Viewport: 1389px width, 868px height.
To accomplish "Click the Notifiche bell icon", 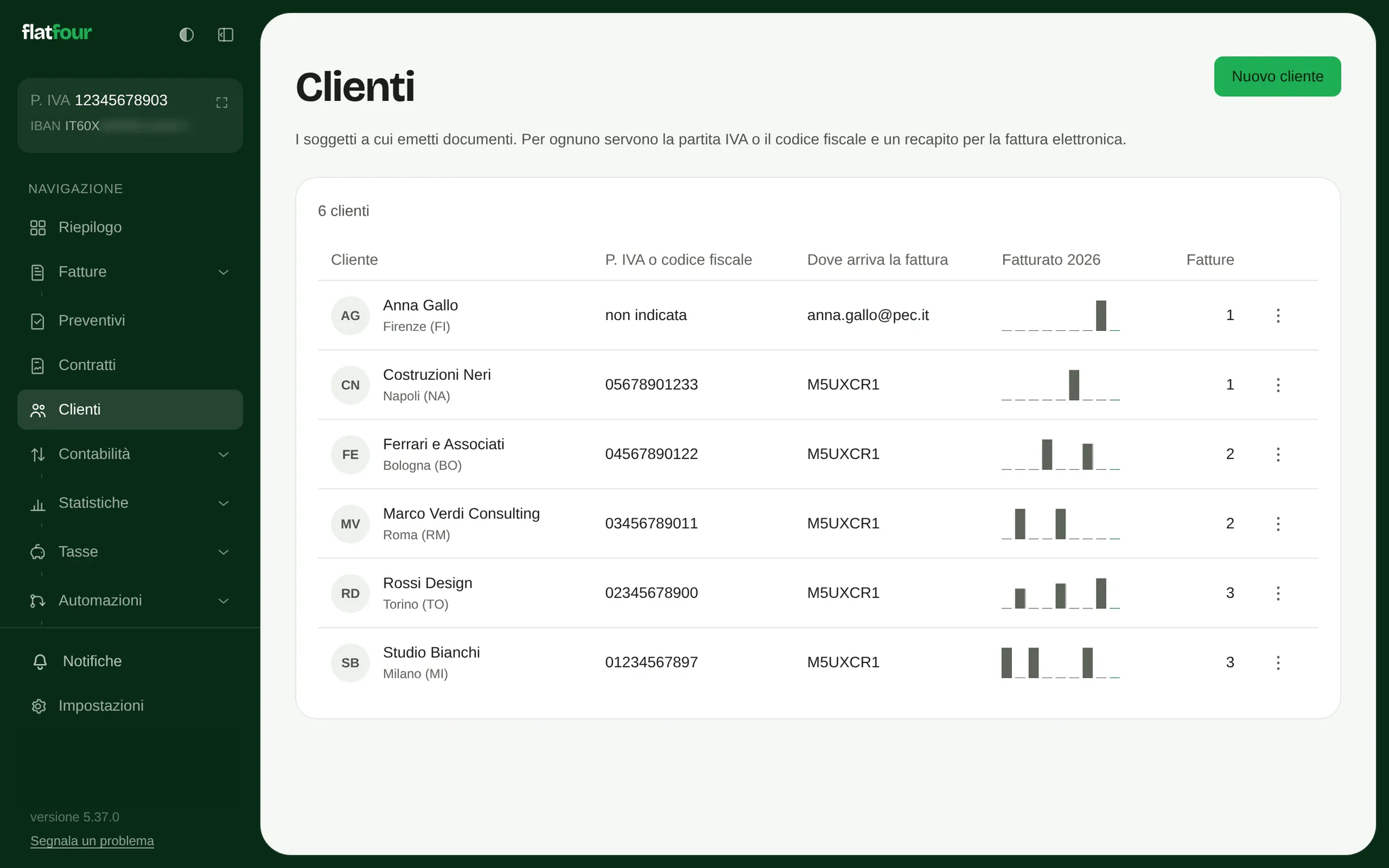I will [40, 662].
